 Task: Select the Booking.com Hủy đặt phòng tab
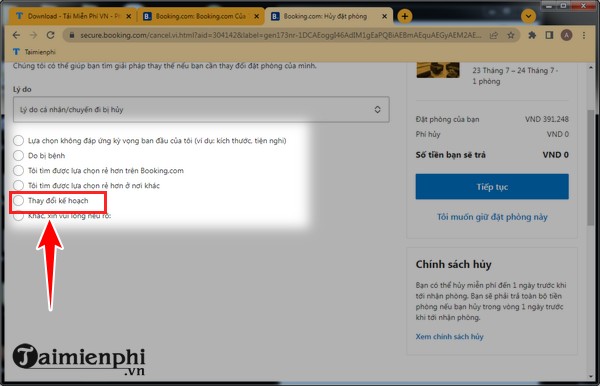(329, 16)
